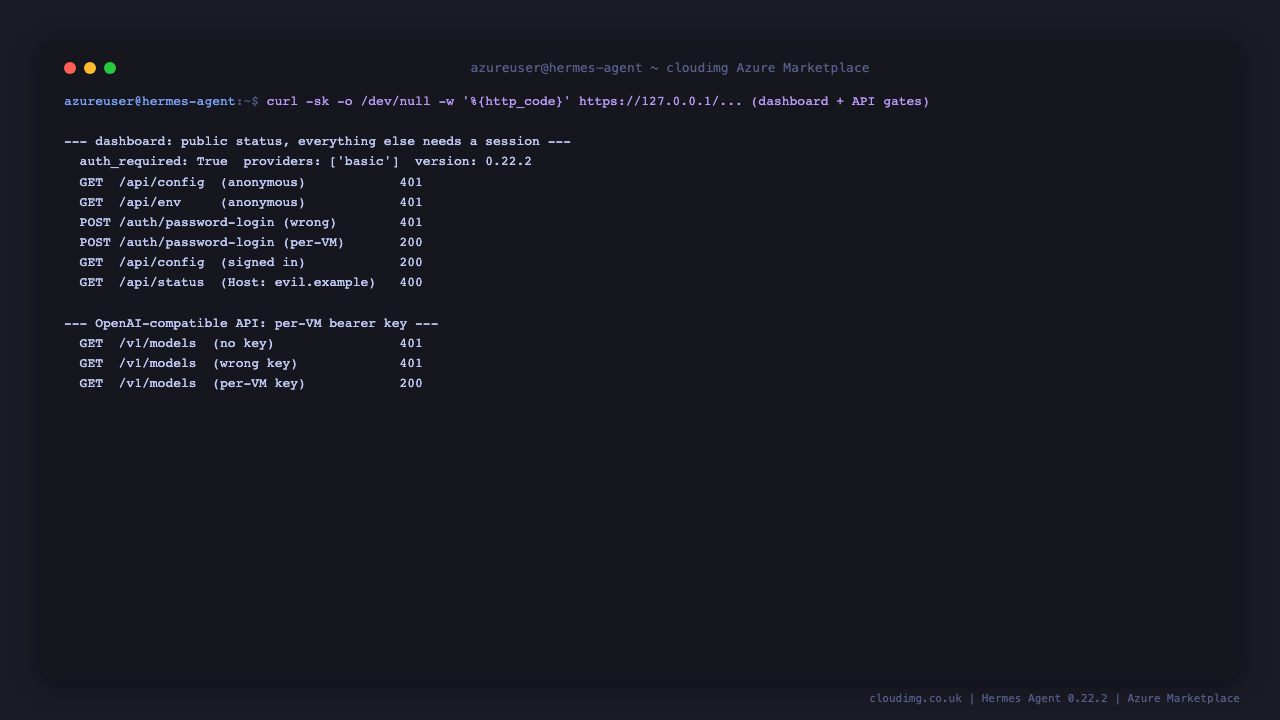
Task: Click the 'GET /v1/models (per-VM key)' row
Action: pos(251,383)
